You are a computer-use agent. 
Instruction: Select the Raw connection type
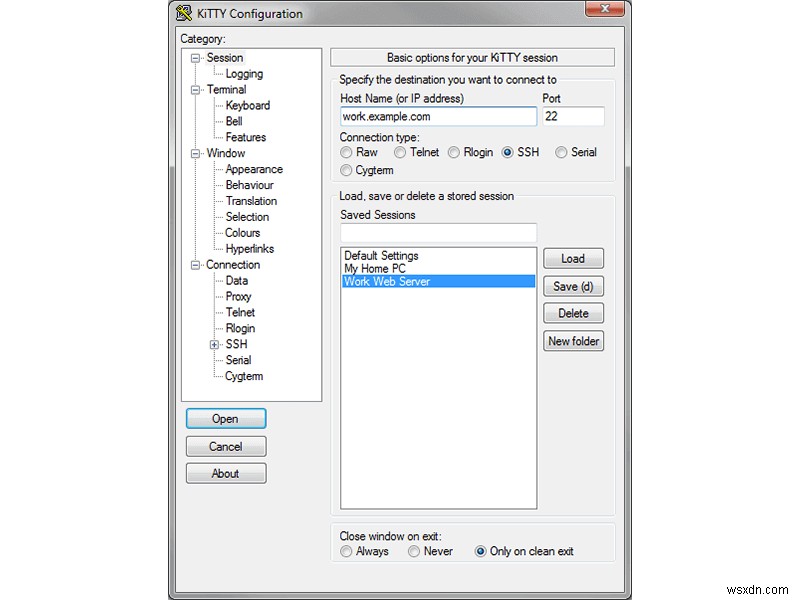coord(346,153)
